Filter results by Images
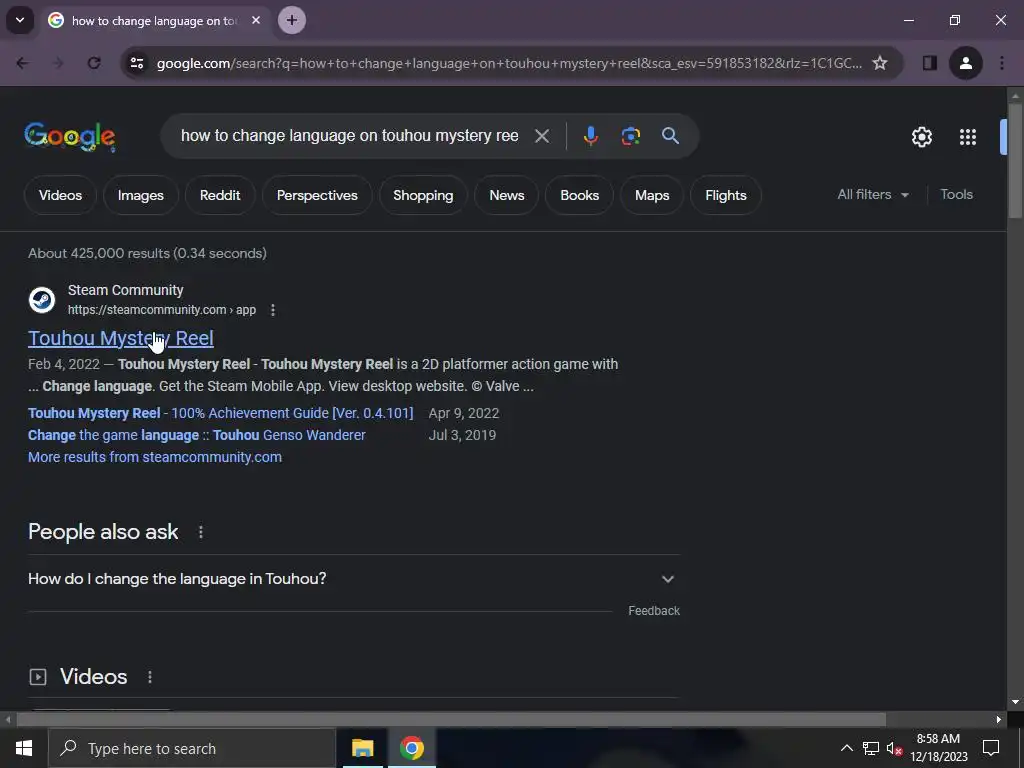 140,195
